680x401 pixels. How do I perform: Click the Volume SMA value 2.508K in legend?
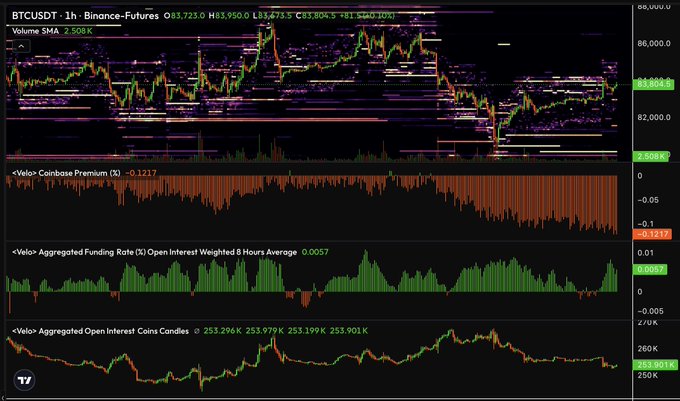(78, 31)
